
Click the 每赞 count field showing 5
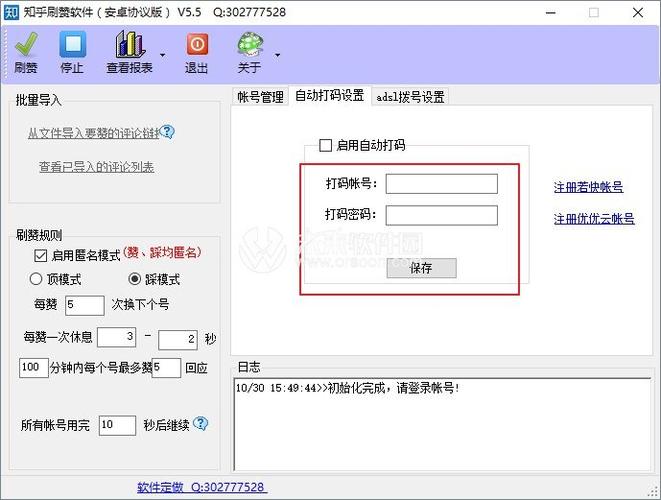[85, 305]
